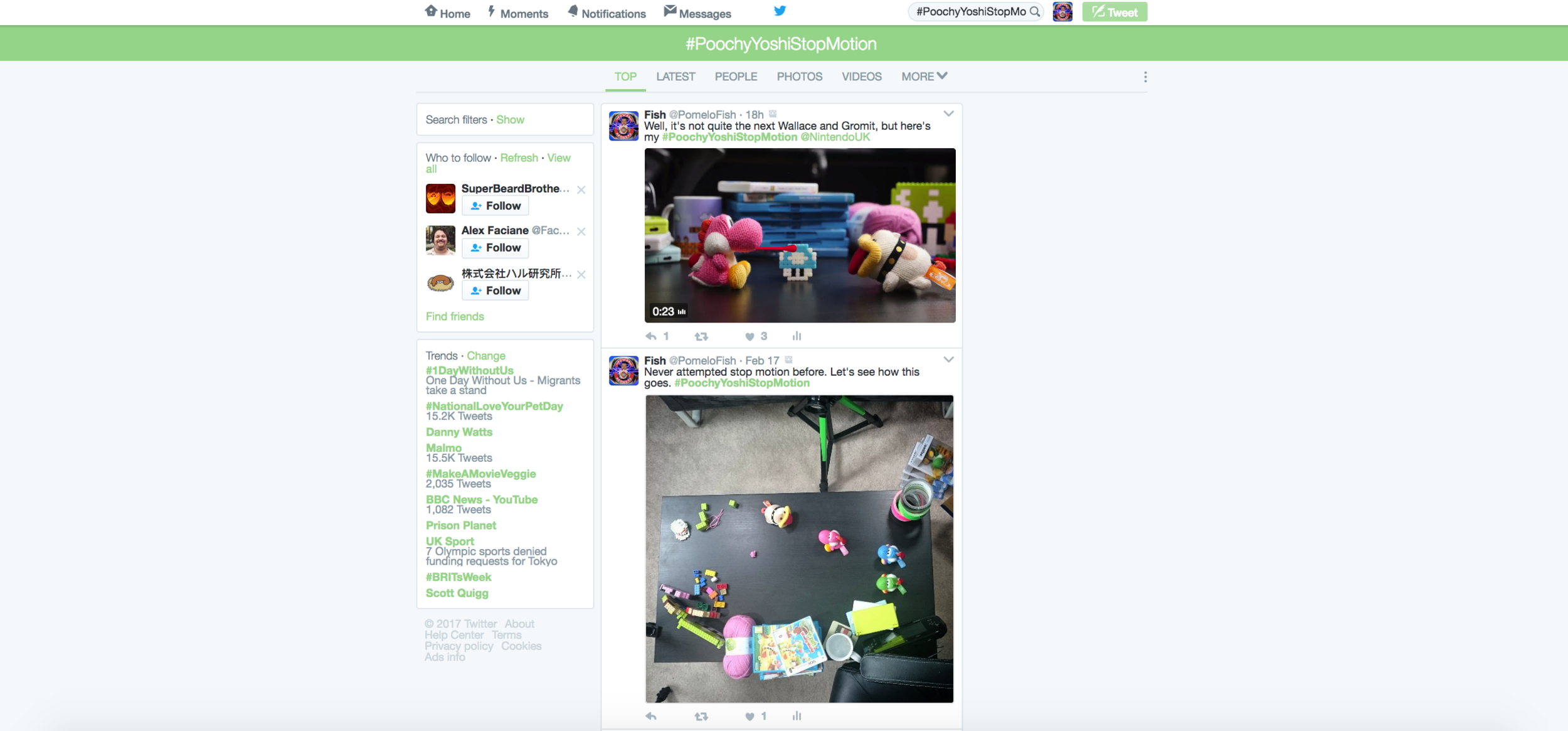
Task: Expand options chevron on Feb 17 tweet
Action: pos(948,360)
